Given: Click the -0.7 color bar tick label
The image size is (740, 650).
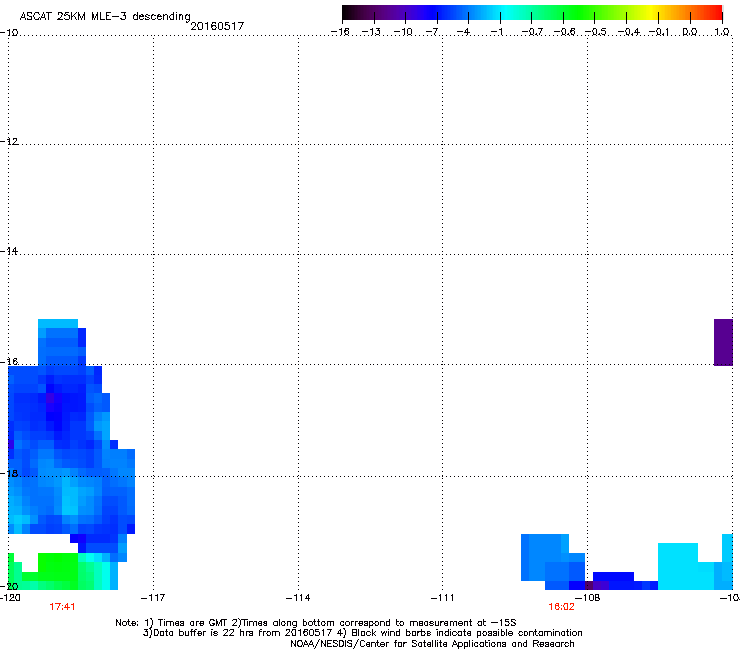Looking at the screenshot, I should (532, 32).
